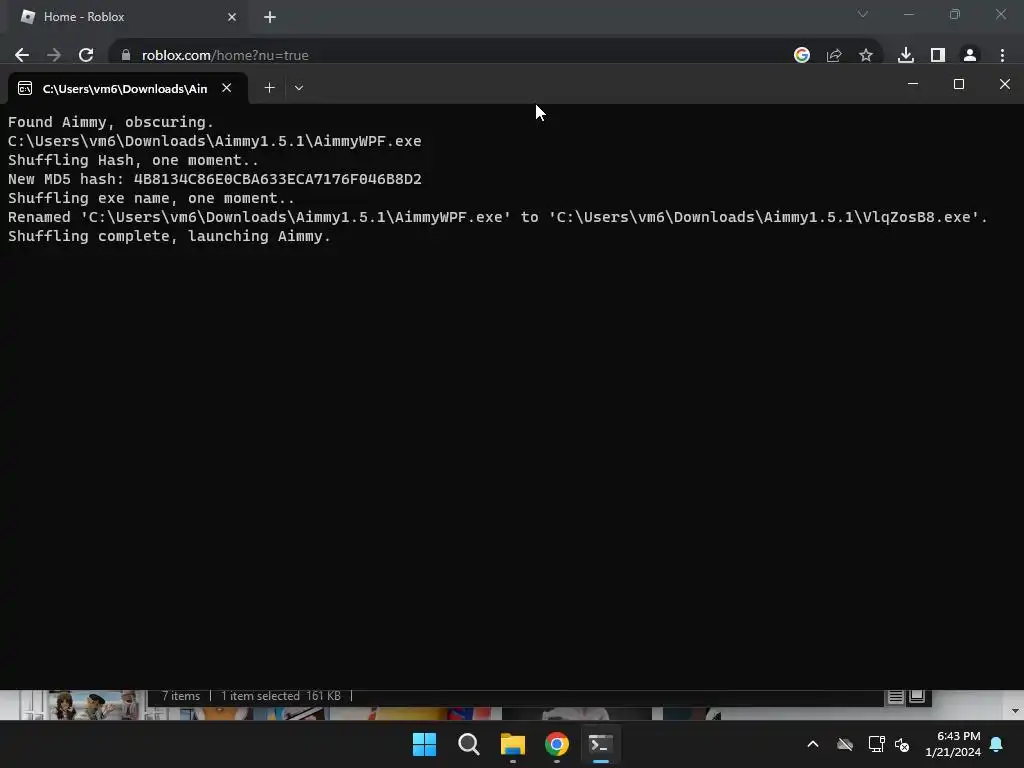
Task: Click the 'Found Aimmy, obscuring.' line
Action: pyautogui.click(x=110, y=122)
